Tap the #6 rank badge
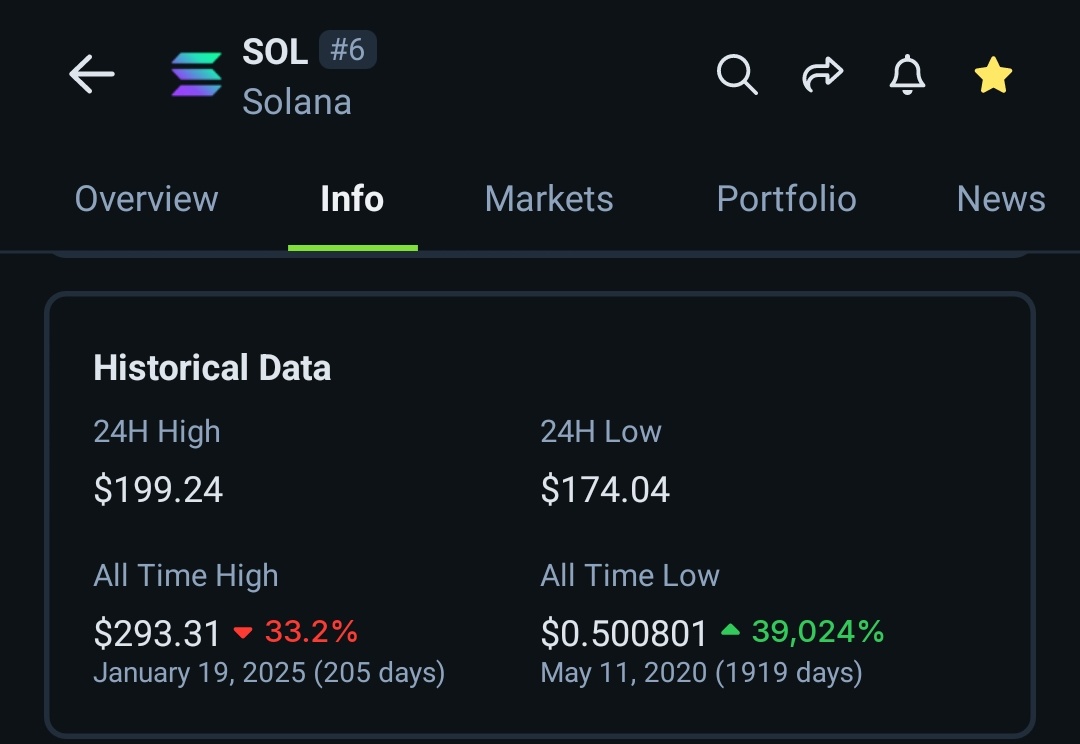The width and height of the screenshot is (1080, 744). click(347, 50)
